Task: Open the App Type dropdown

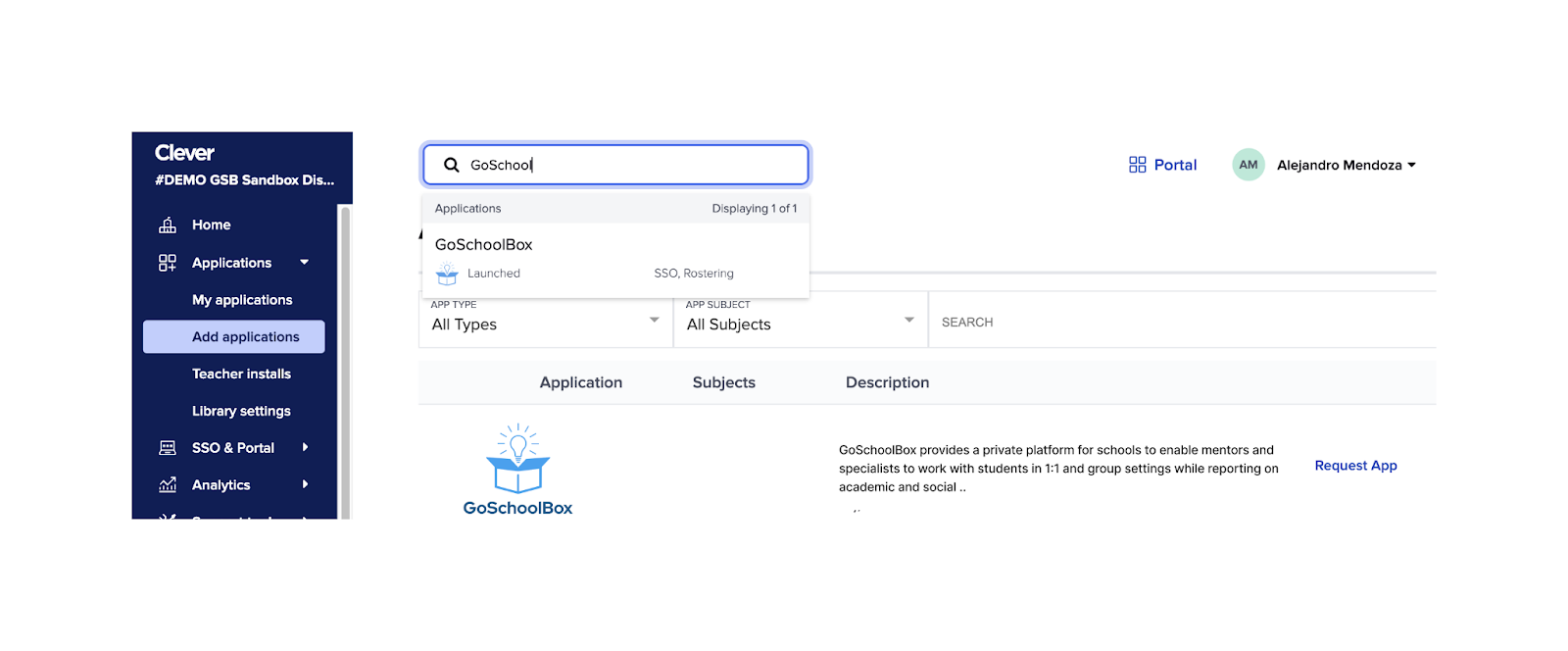Action: coord(546,321)
